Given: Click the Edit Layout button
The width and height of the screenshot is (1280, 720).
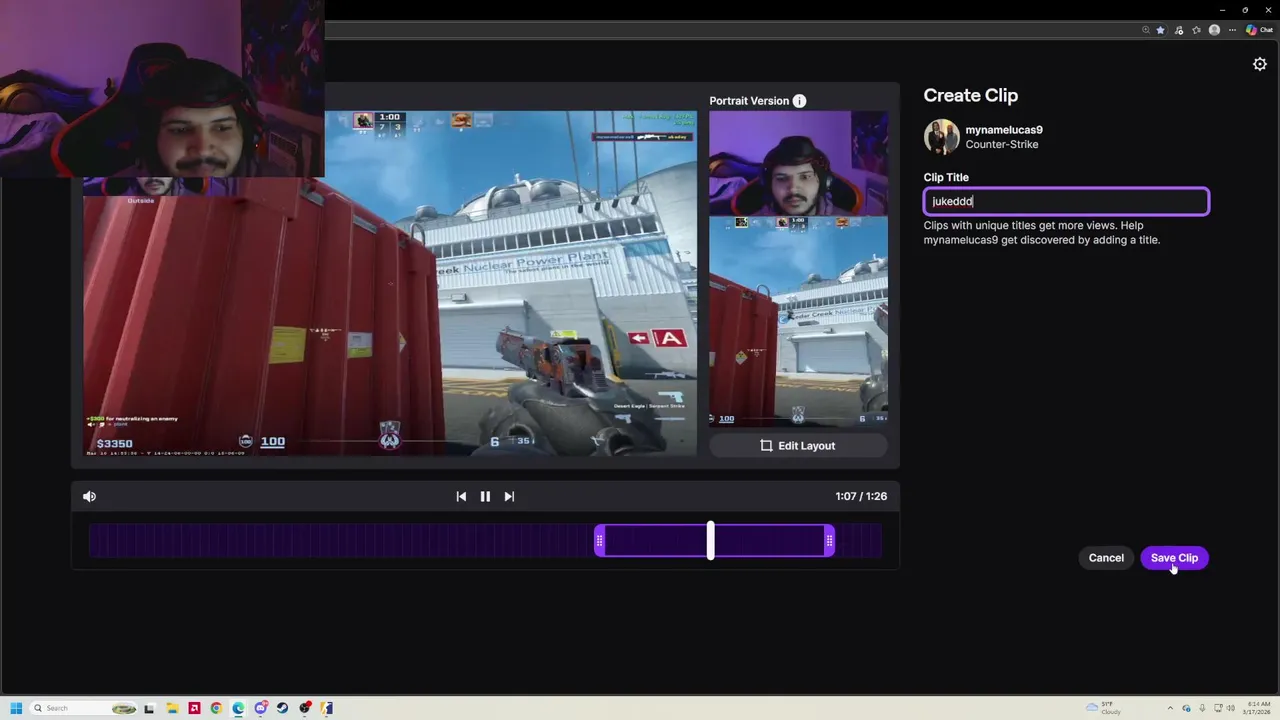Looking at the screenshot, I should click(x=798, y=446).
